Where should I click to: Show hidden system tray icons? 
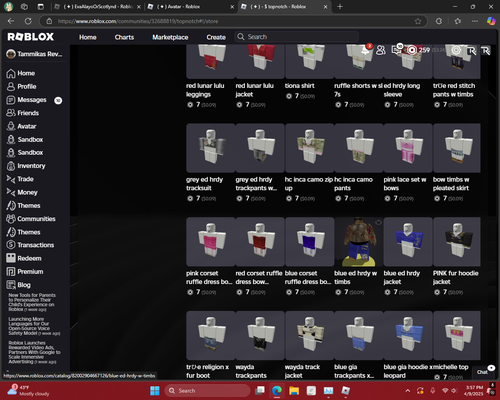tap(407, 390)
